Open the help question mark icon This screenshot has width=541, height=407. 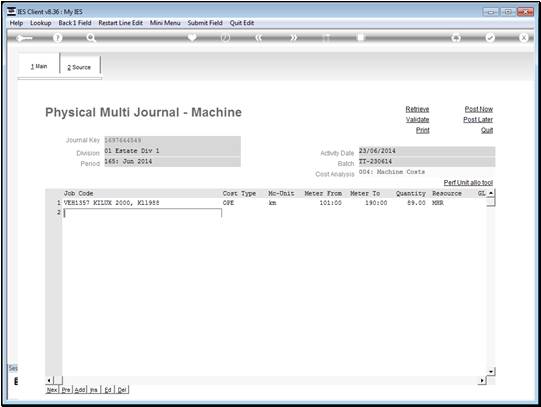click(x=58, y=38)
